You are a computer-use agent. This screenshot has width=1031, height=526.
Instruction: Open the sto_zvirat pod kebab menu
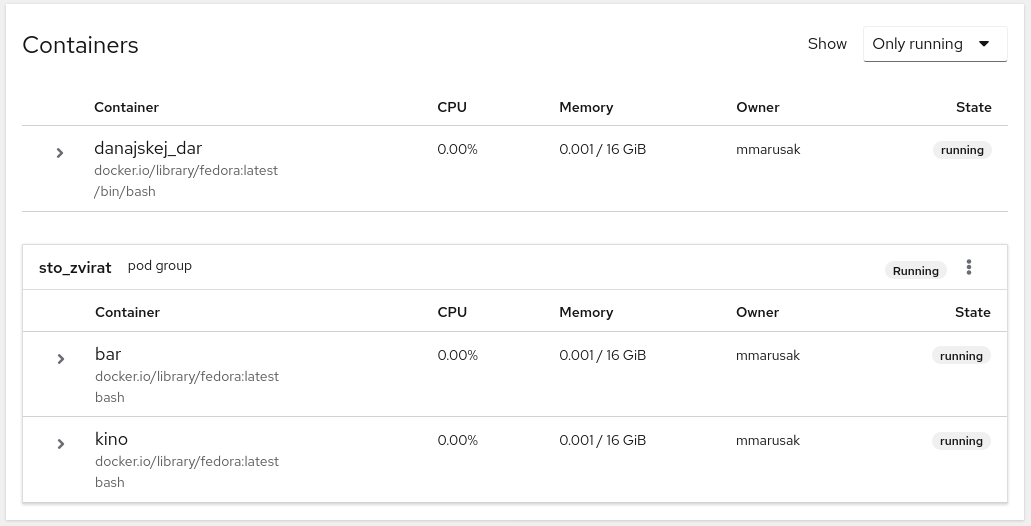coord(969,267)
